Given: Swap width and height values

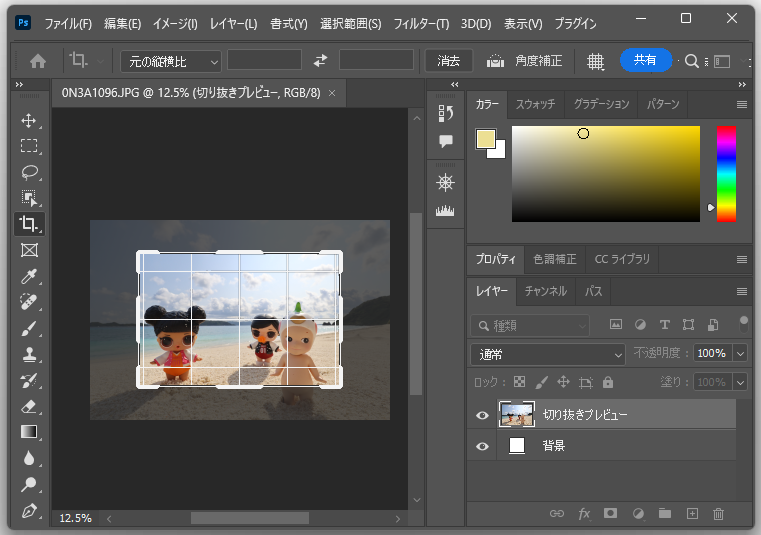Looking at the screenshot, I should tap(320, 61).
